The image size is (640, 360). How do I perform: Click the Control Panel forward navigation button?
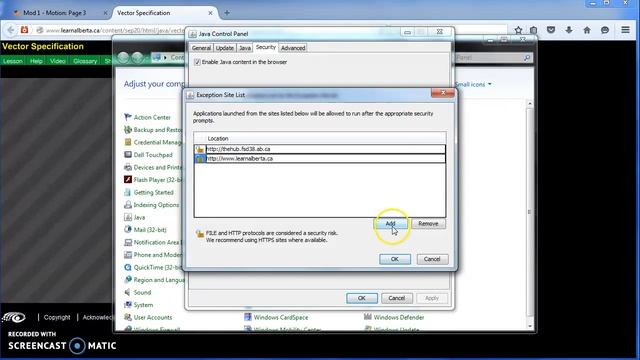click(137, 58)
